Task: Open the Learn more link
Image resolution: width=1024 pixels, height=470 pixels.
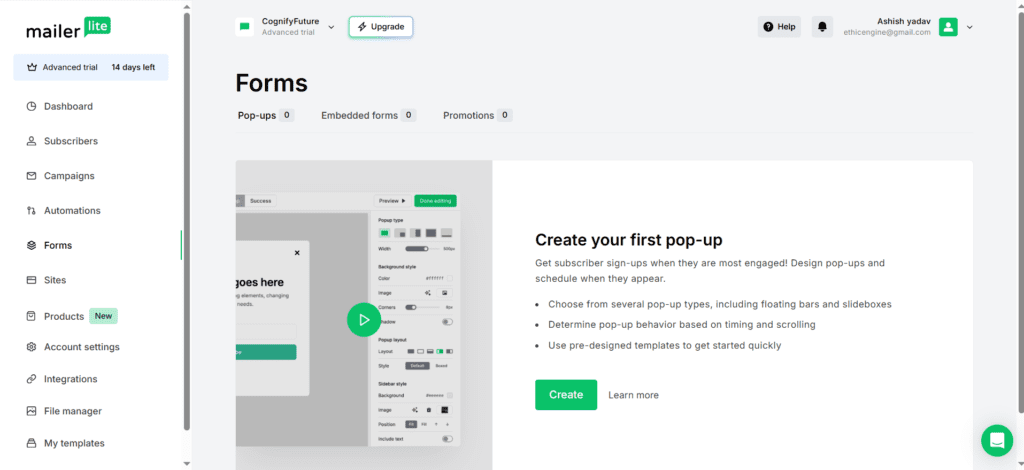Action: (x=633, y=395)
